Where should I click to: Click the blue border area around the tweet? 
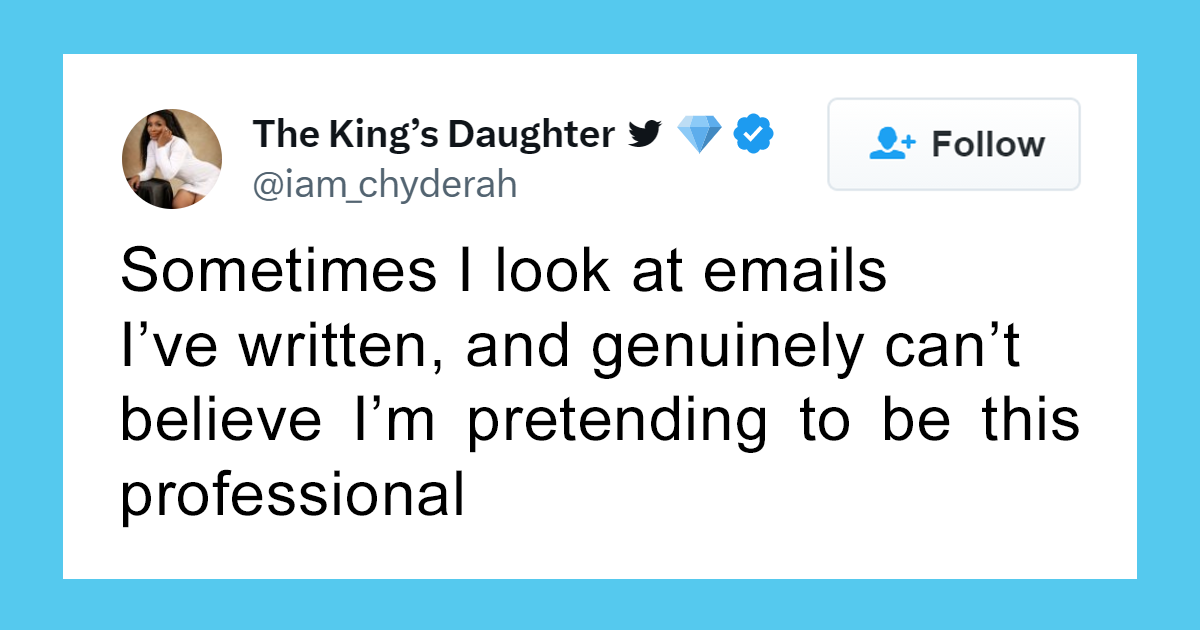click(30, 315)
